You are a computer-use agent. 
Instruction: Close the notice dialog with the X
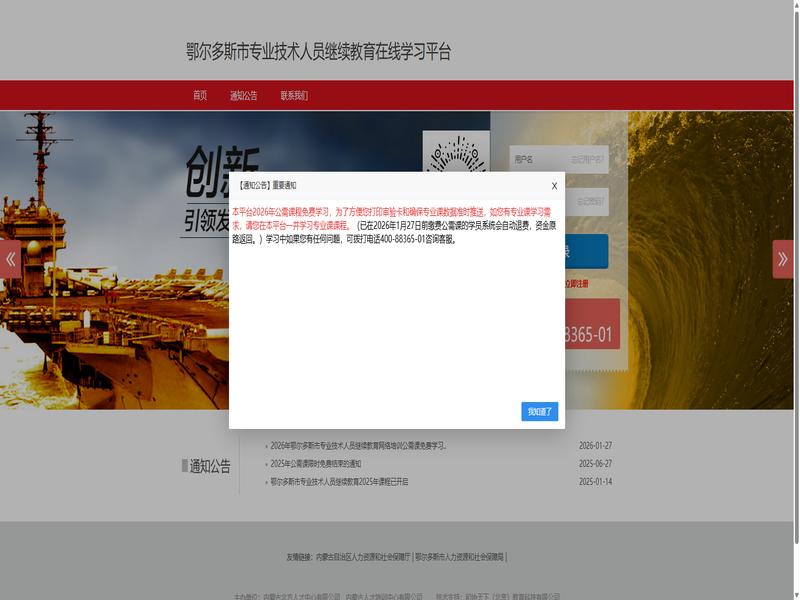tap(554, 186)
